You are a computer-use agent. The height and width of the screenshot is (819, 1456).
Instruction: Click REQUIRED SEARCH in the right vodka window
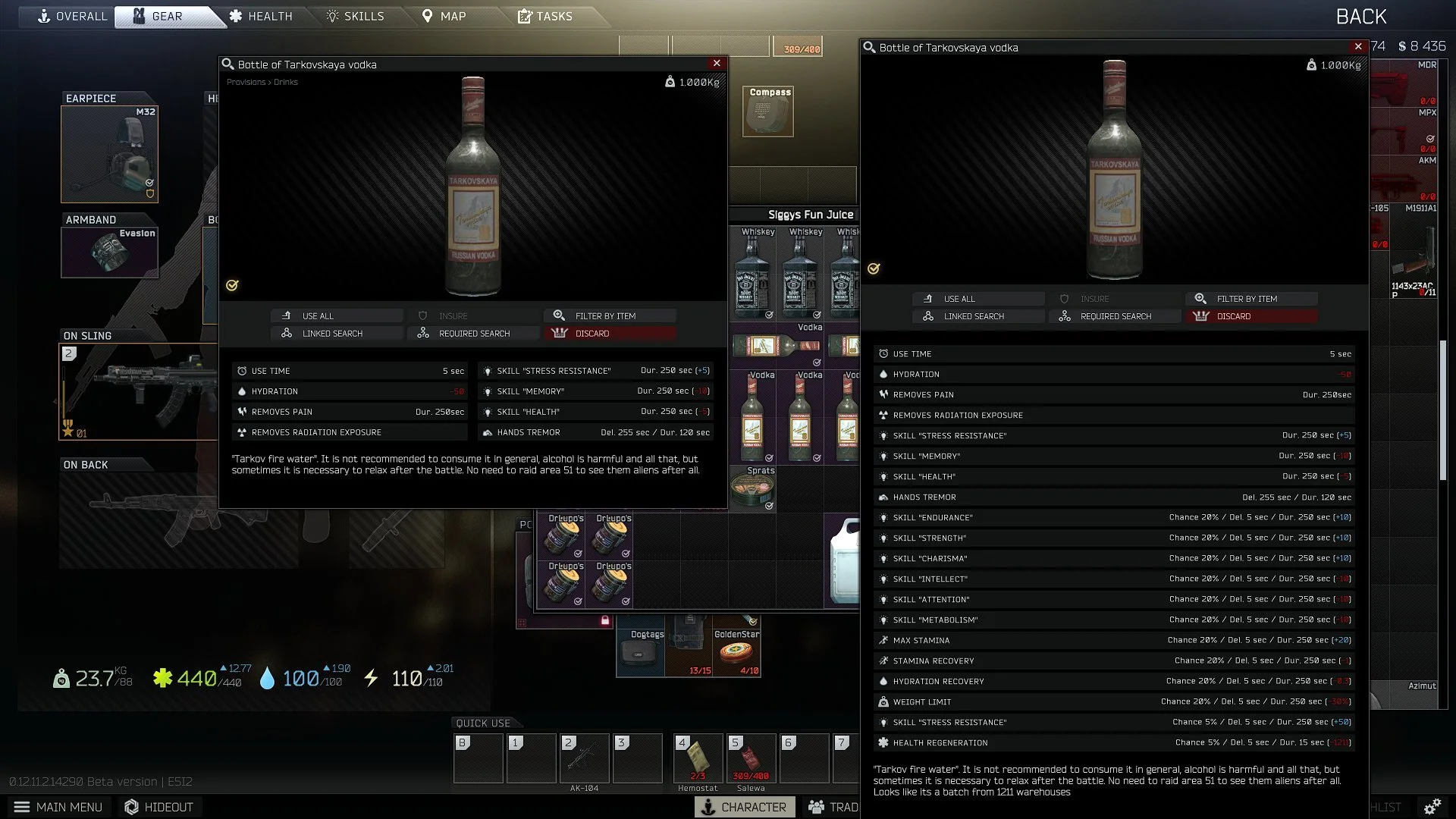click(x=1115, y=316)
